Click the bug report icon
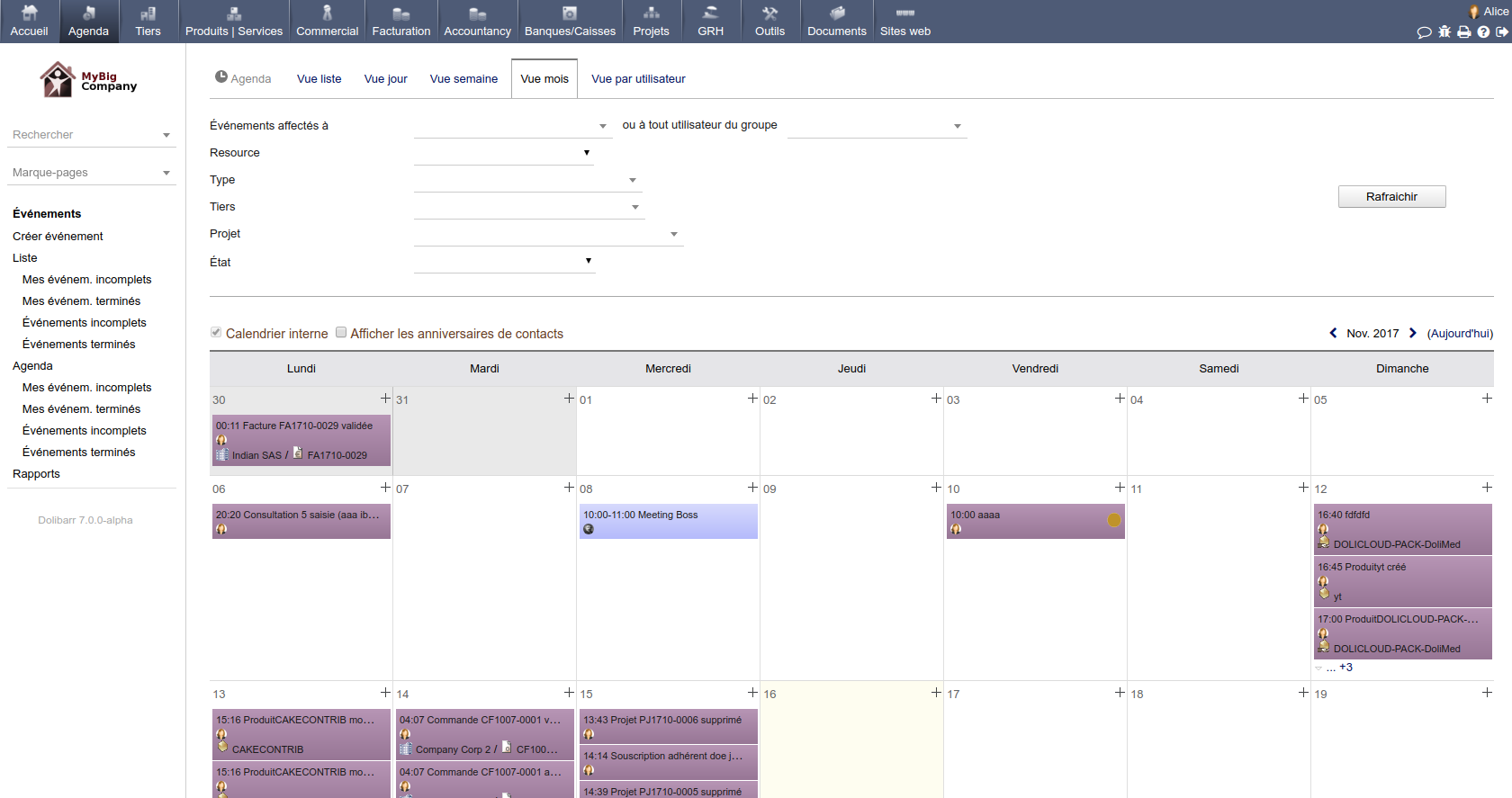1512x798 pixels. (1444, 32)
